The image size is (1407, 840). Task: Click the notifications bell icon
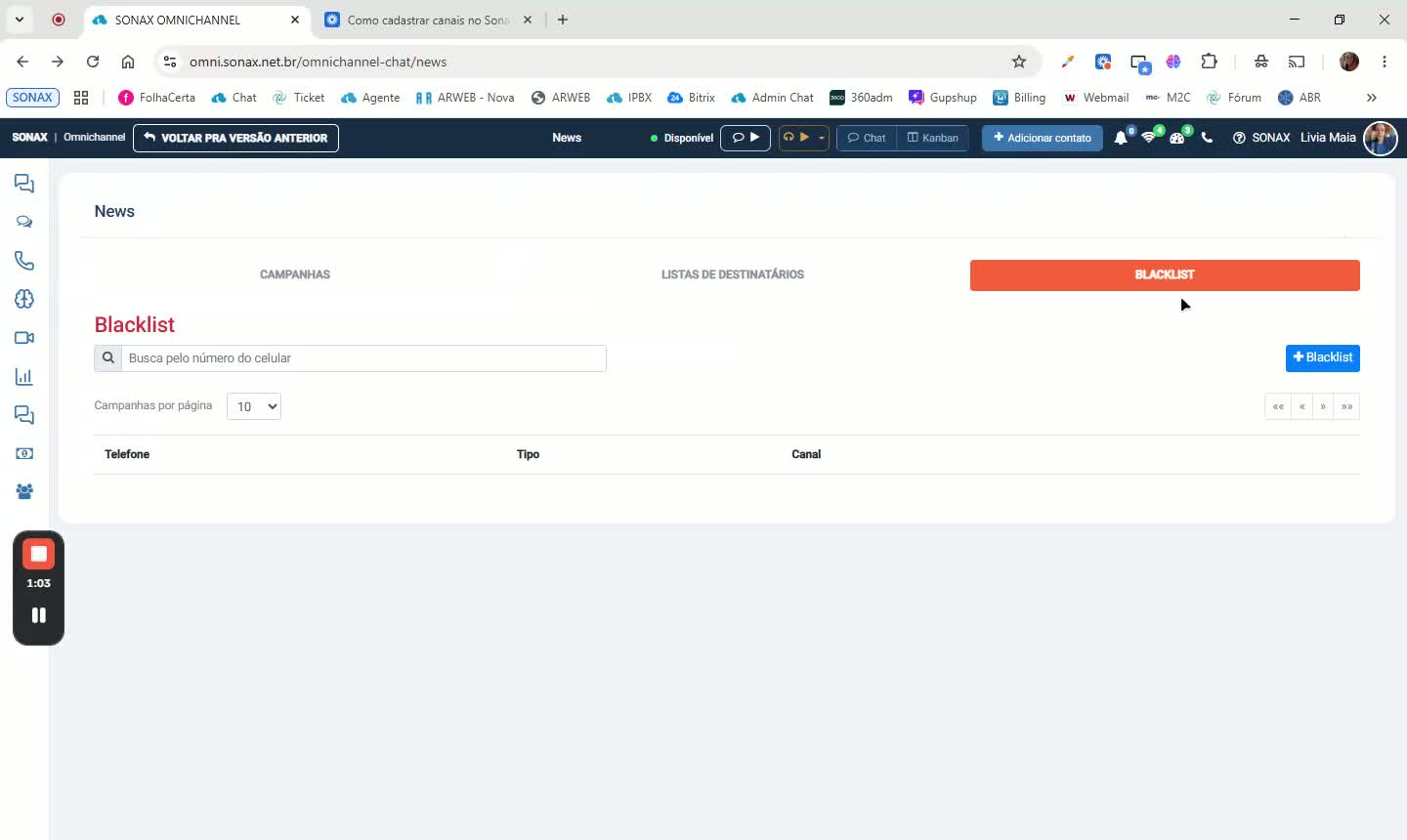point(1121,138)
